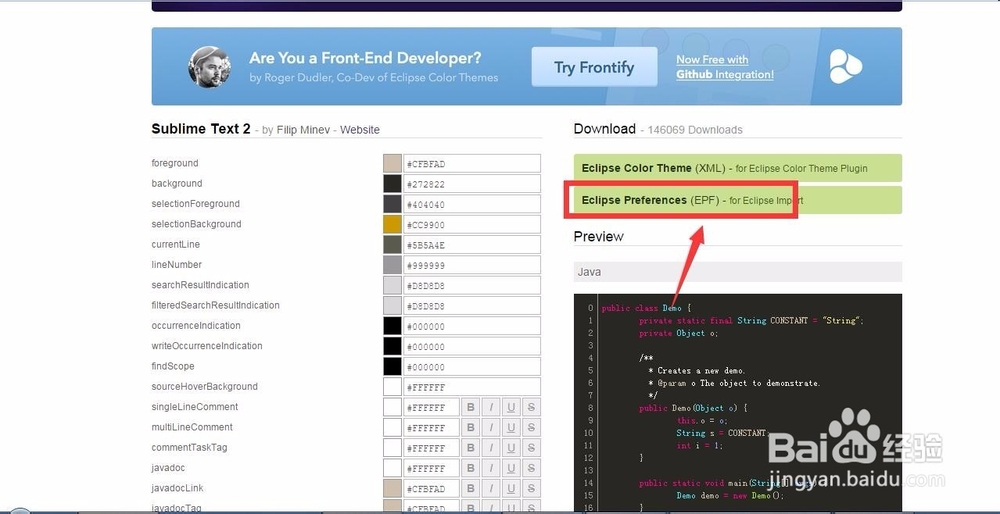Click the 'Sublime Text 2' theme title
The width and height of the screenshot is (1000, 514).
(201, 129)
